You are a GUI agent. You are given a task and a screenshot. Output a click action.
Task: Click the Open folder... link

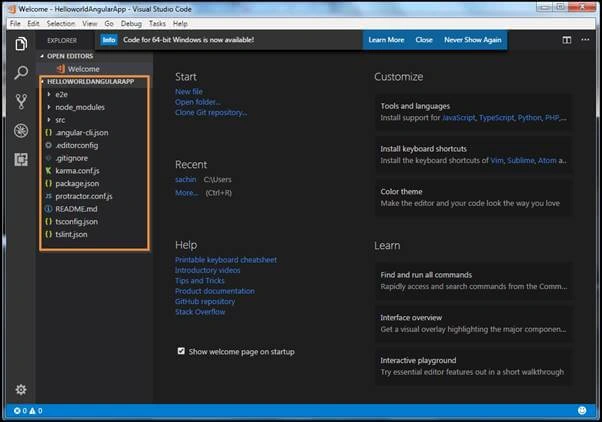(x=198, y=102)
